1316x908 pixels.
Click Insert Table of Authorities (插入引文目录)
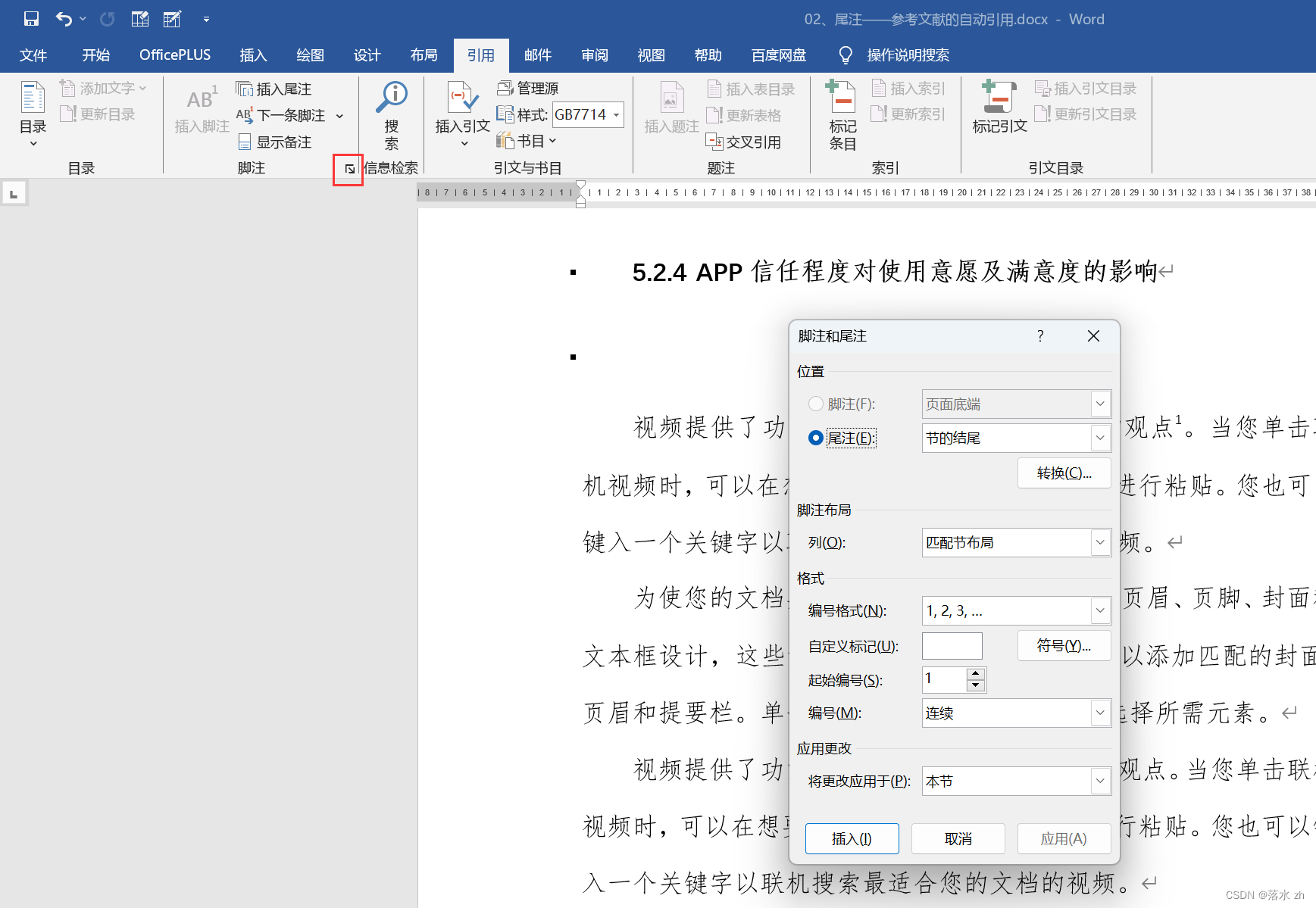tap(1086, 89)
